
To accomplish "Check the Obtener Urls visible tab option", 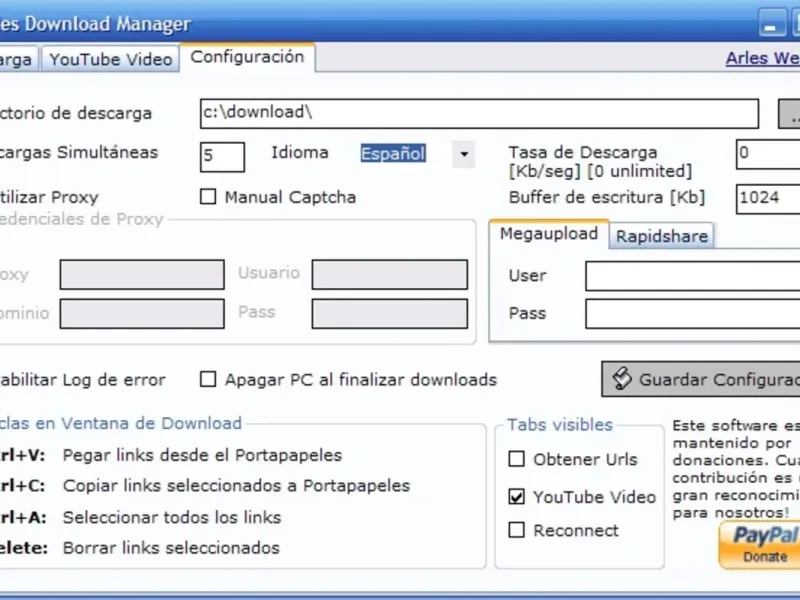I will [516, 460].
